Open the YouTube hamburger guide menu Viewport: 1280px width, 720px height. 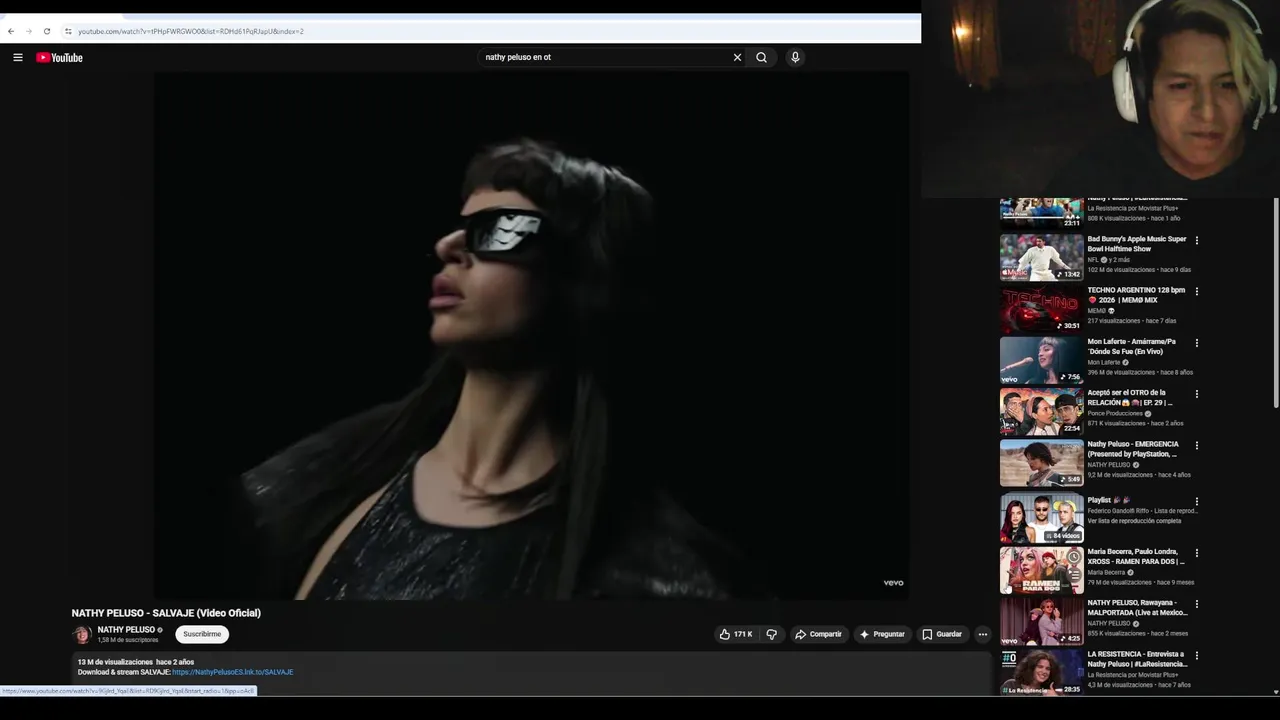pos(18,57)
